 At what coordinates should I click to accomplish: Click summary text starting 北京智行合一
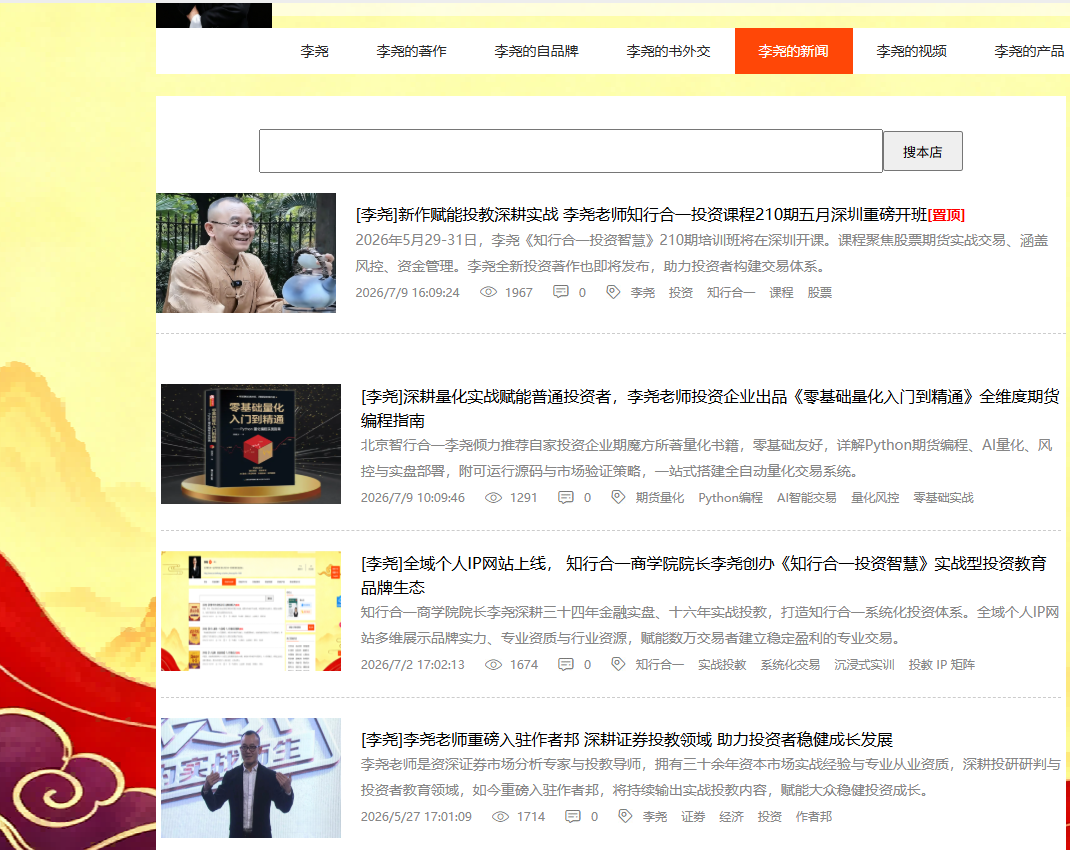pyautogui.click(x=707, y=458)
